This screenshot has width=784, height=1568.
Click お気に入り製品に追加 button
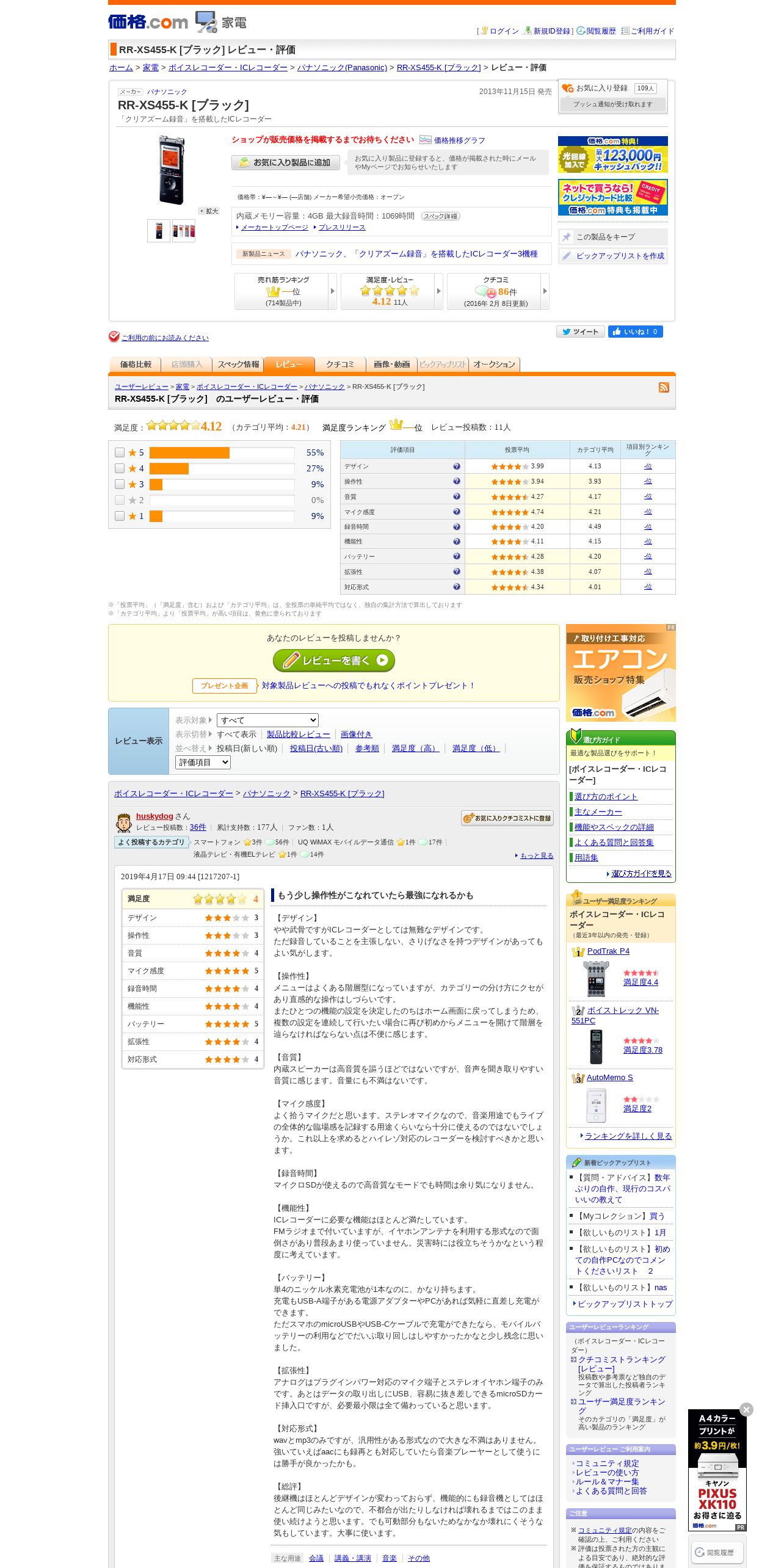tap(286, 162)
